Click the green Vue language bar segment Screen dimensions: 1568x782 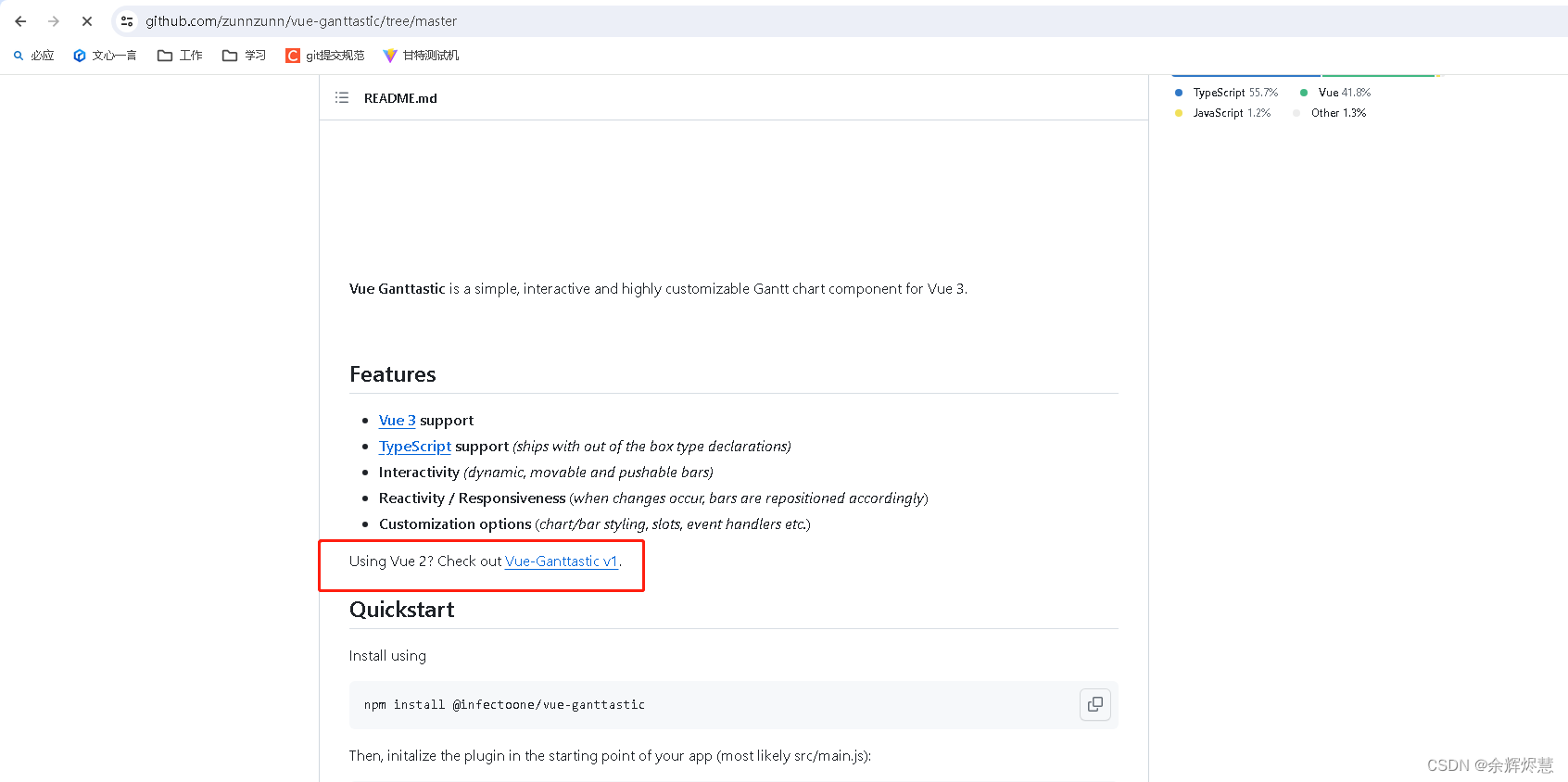click(x=1378, y=75)
